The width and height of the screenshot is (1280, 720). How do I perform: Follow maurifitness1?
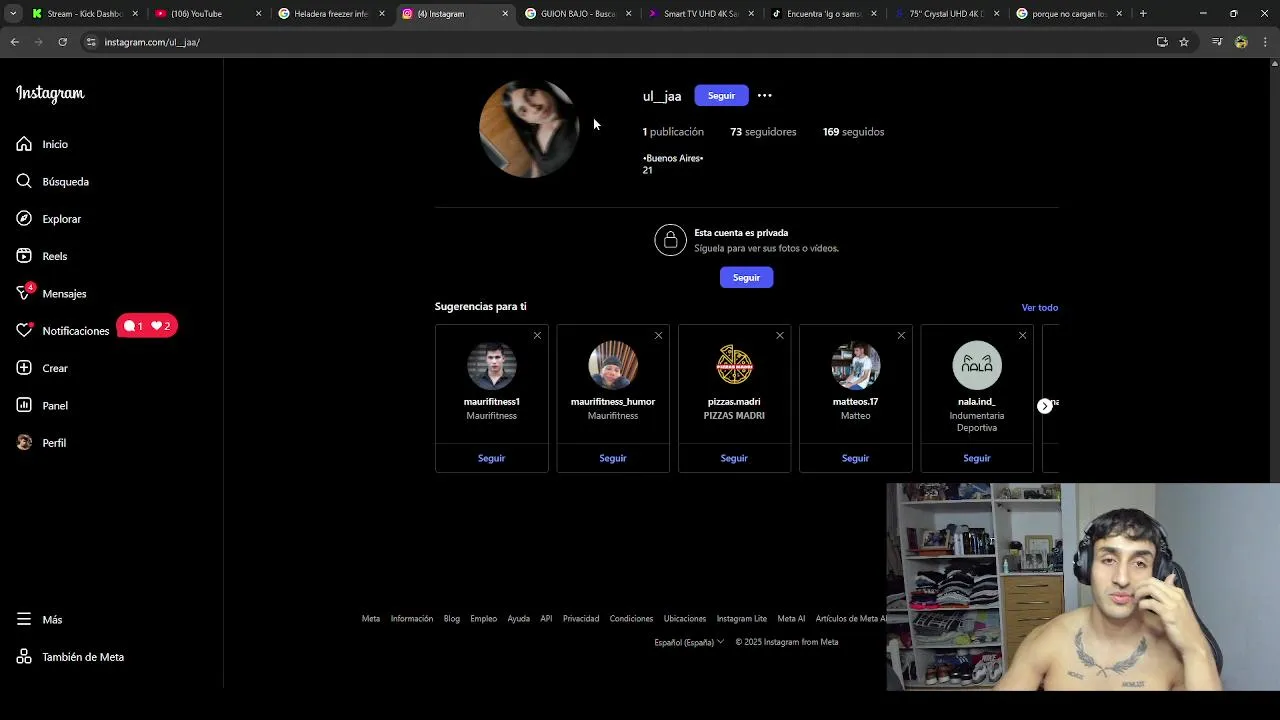491,458
